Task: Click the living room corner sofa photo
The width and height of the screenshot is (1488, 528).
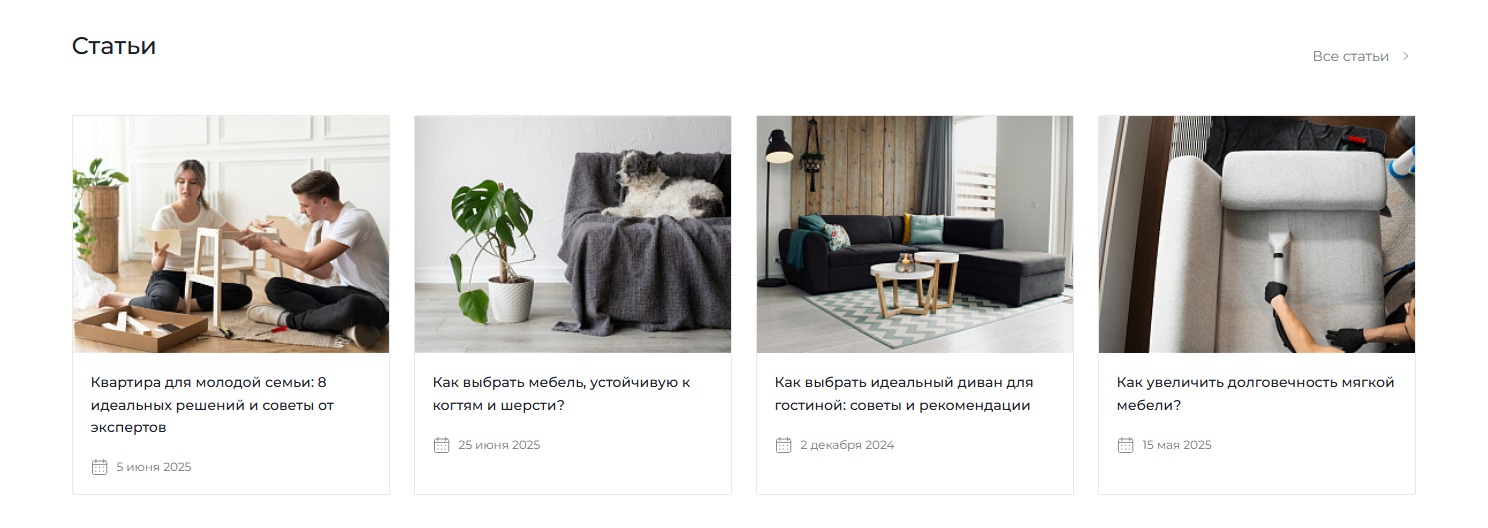Action: [915, 234]
